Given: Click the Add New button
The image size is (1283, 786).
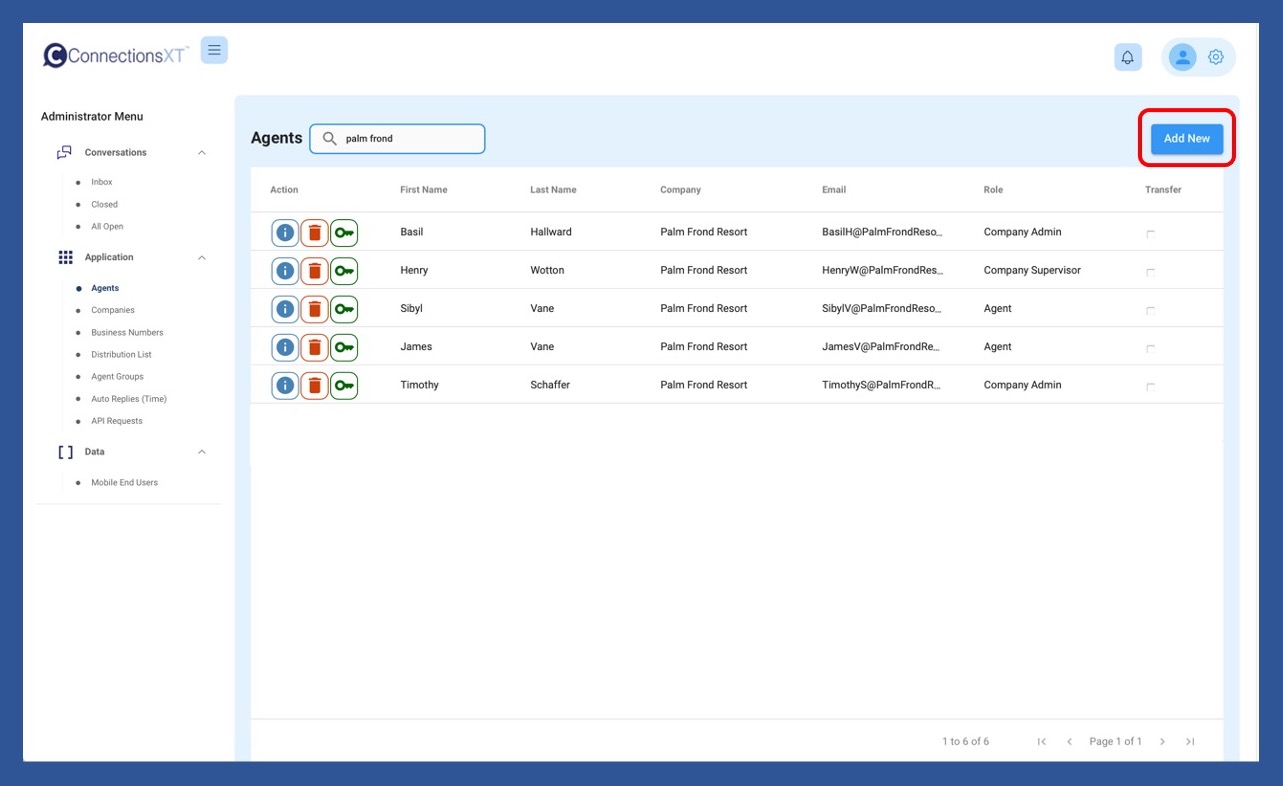Looking at the screenshot, I should (1186, 139).
